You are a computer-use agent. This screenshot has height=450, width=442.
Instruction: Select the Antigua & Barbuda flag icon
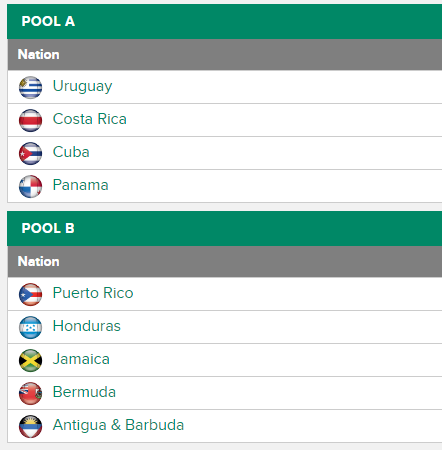(30, 426)
